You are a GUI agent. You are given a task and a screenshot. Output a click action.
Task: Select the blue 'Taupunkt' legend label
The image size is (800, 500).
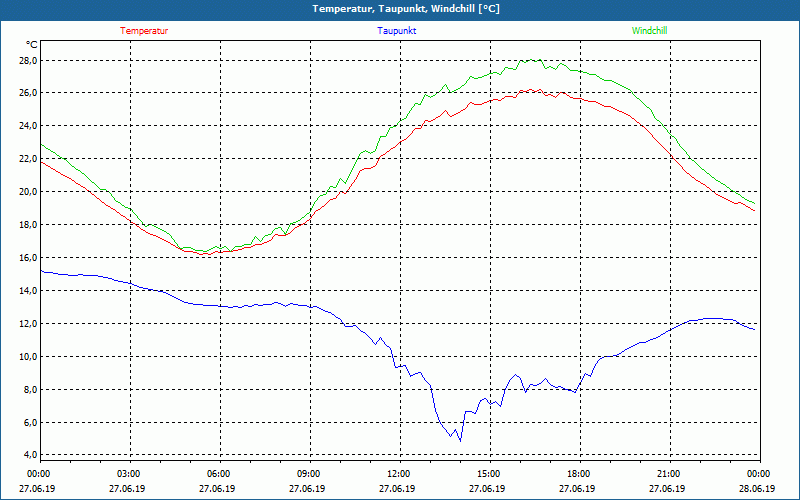(x=396, y=31)
